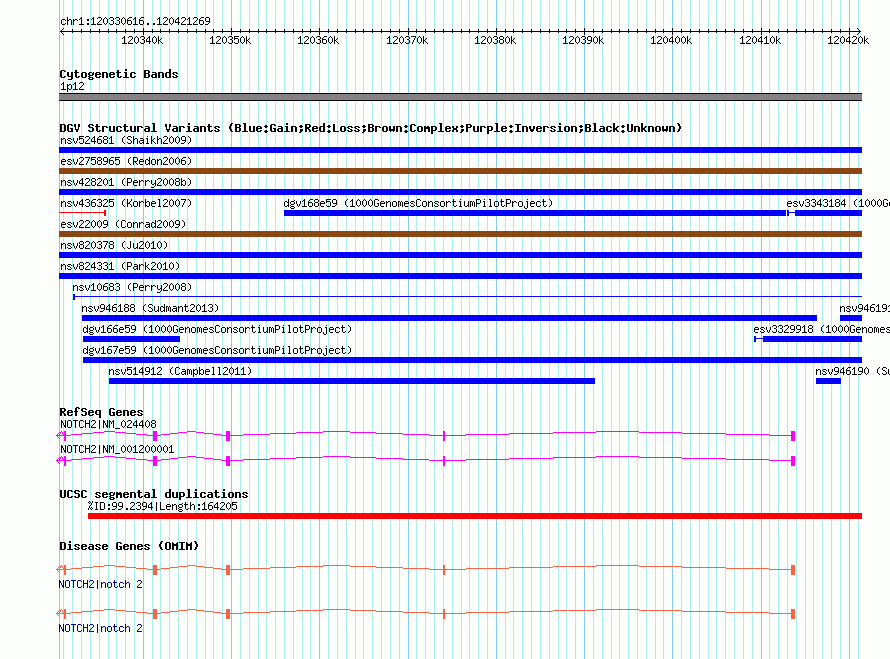
Task: Open the Disease Genes (OMIM) track heading
Action: click(x=129, y=546)
